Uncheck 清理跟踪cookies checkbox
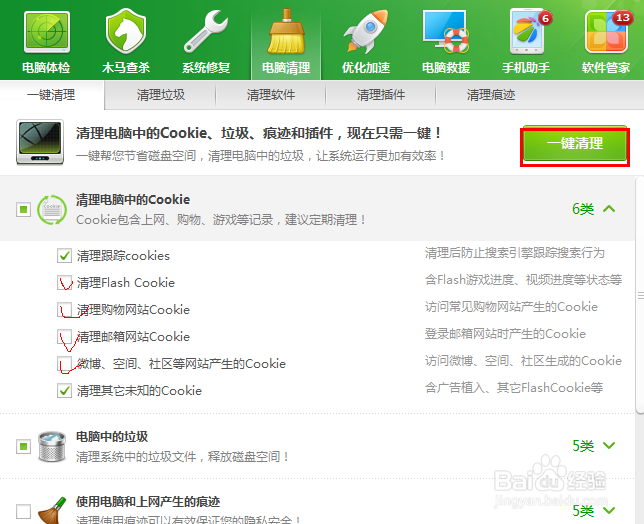Screen dimensions: 644x524 [64, 255]
